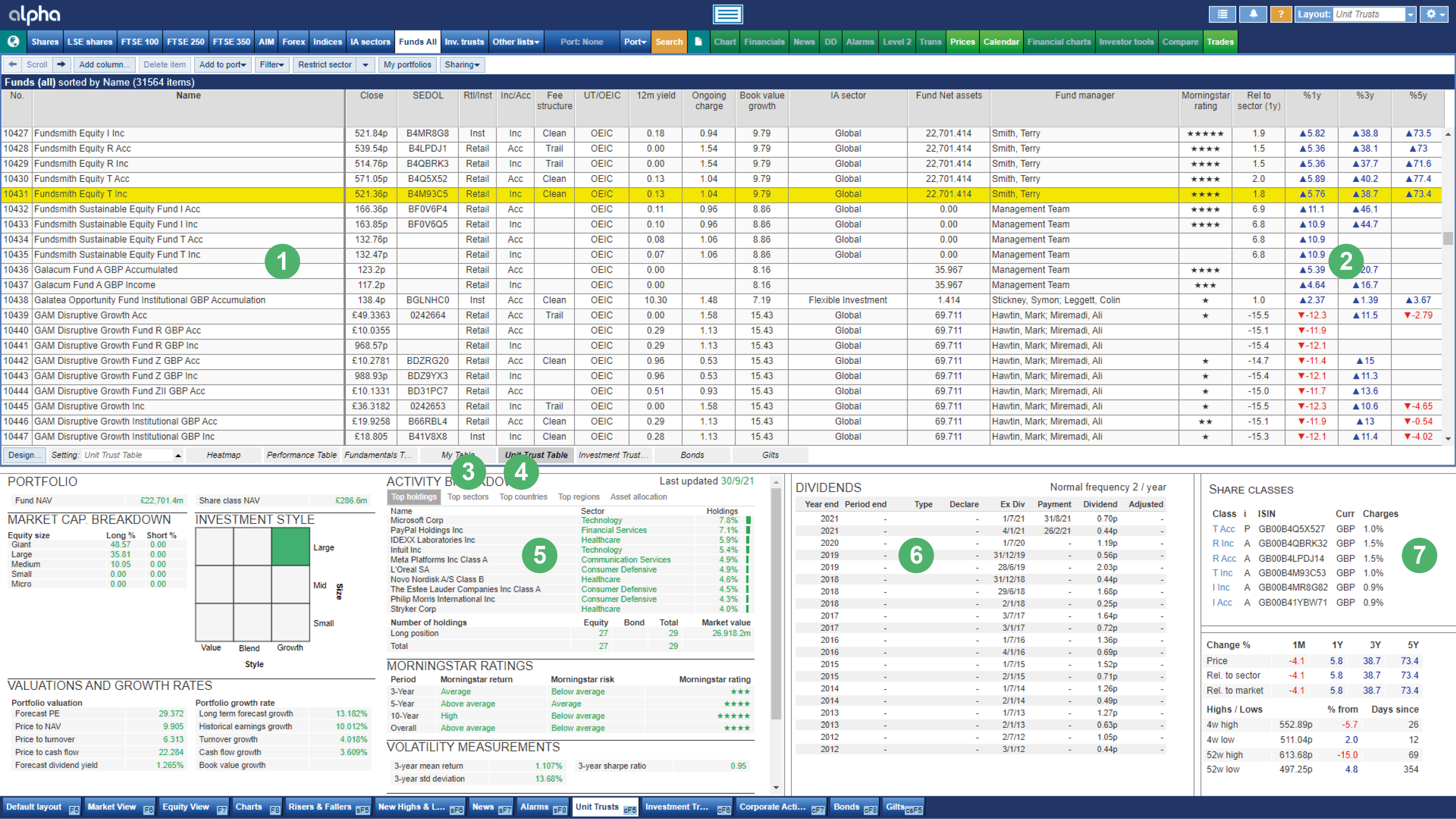Viewport: 1456px width, 819px height.
Task: Select the Galatea Opportunity Fund Institutional row
Action: tap(721, 300)
